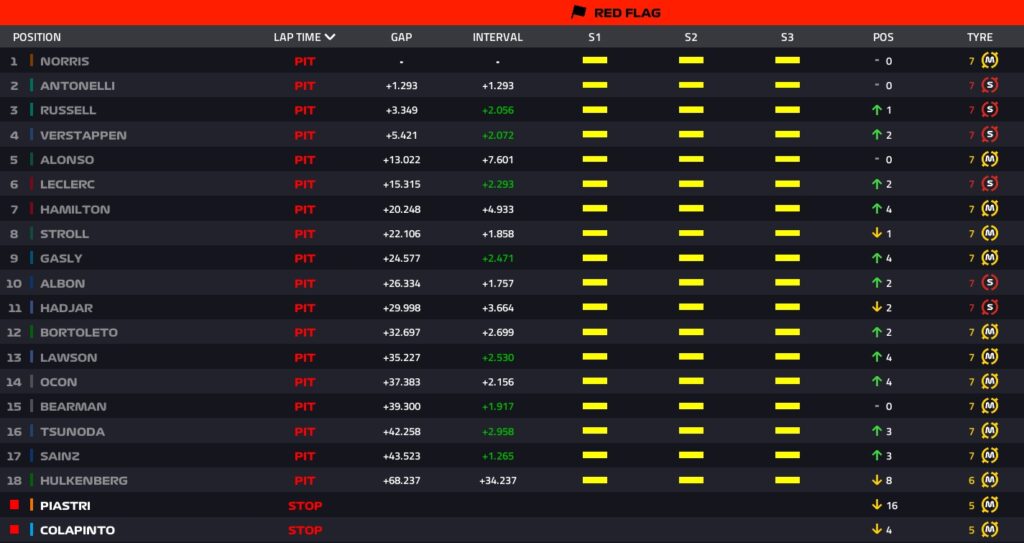Click the red stop square beside Piastri

tap(14, 505)
